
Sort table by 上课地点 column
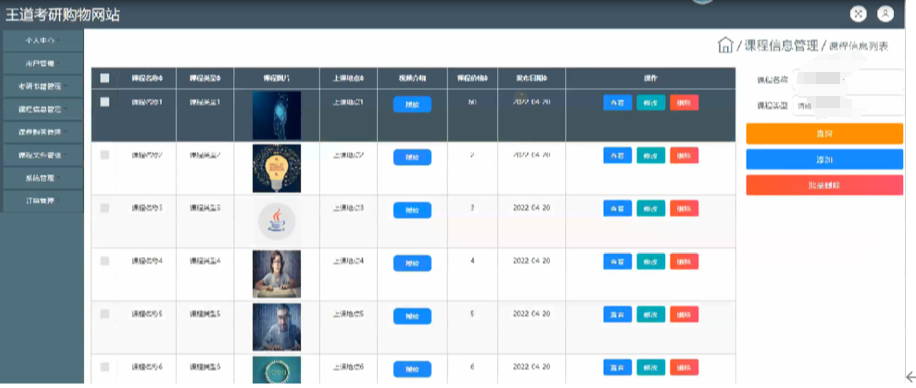[348, 78]
